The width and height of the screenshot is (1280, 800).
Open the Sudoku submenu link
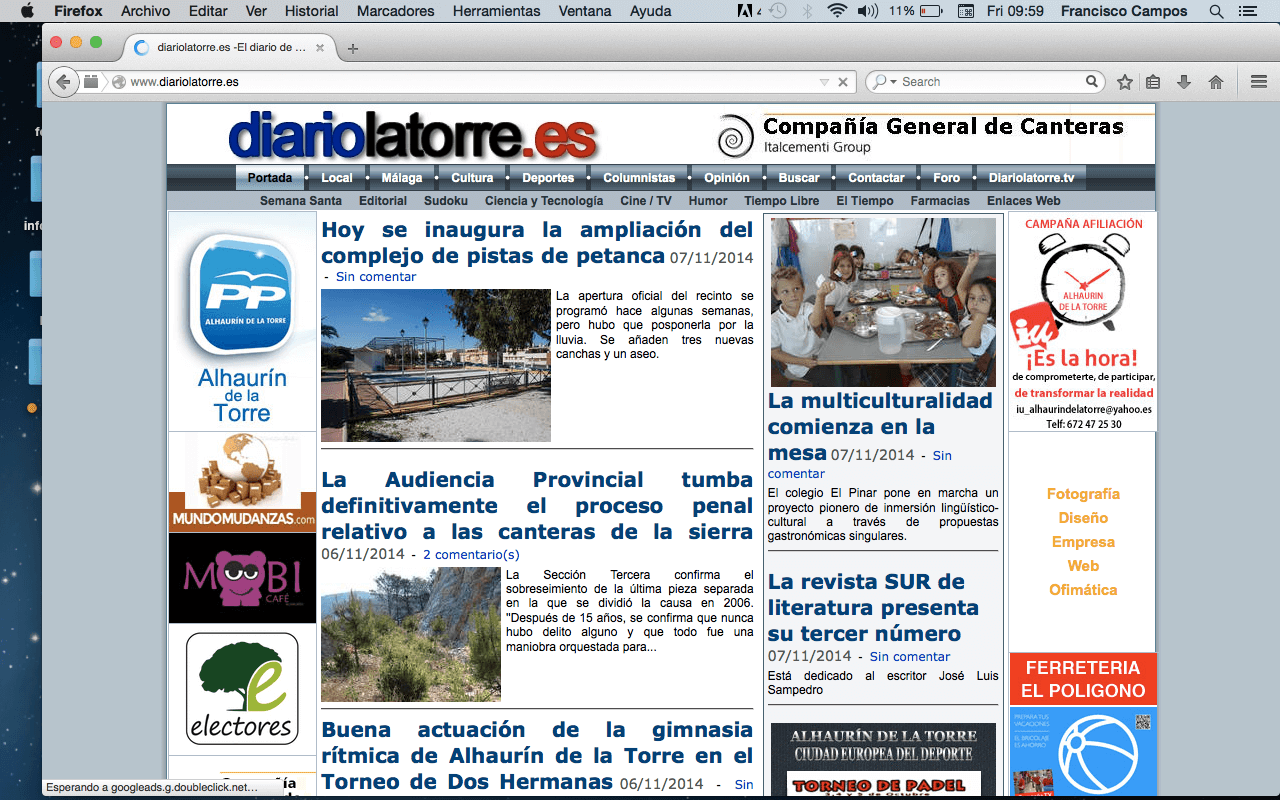446,201
